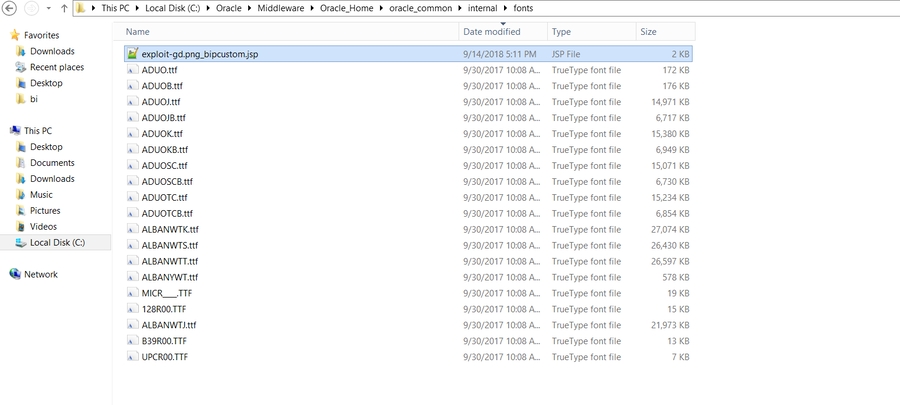Viewport: 900px width, 405px height.
Task: Click the font icon beside 128R00.TTF
Action: pyautogui.click(x=133, y=309)
